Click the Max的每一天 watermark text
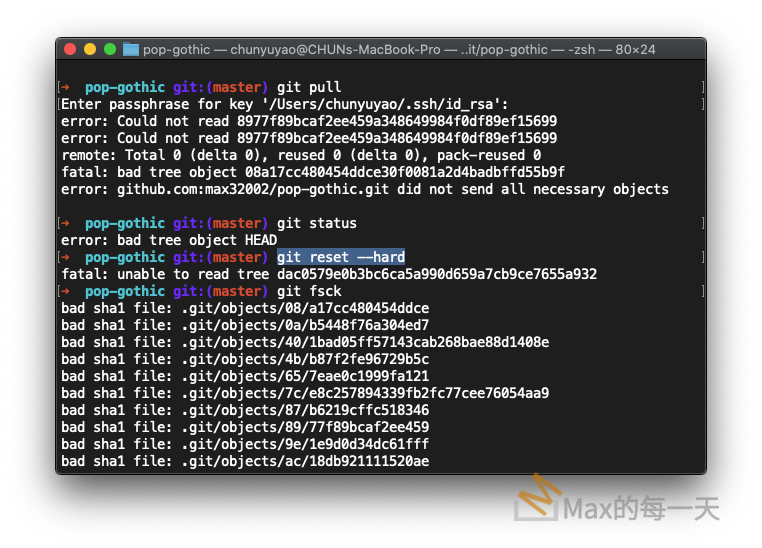This screenshot has height=548, width=762. pos(641,510)
